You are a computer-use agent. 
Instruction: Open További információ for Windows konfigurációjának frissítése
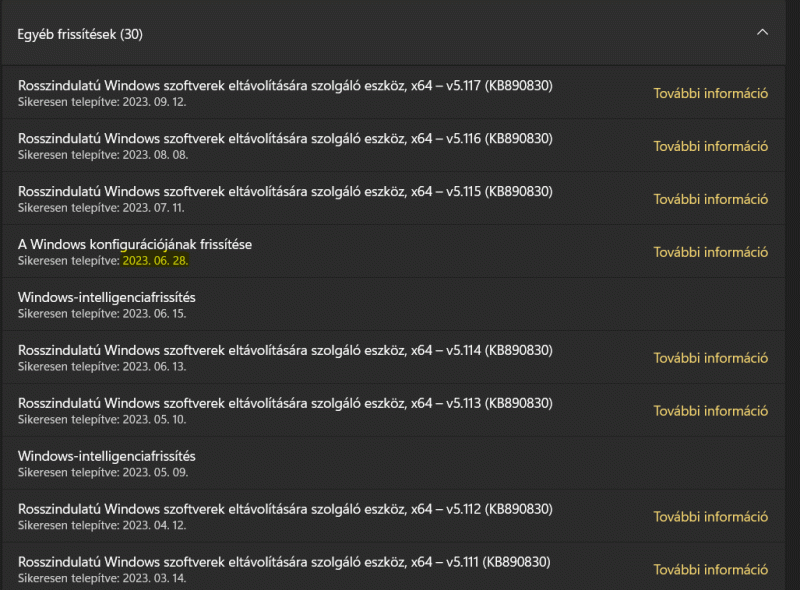[x=711, y=252]
